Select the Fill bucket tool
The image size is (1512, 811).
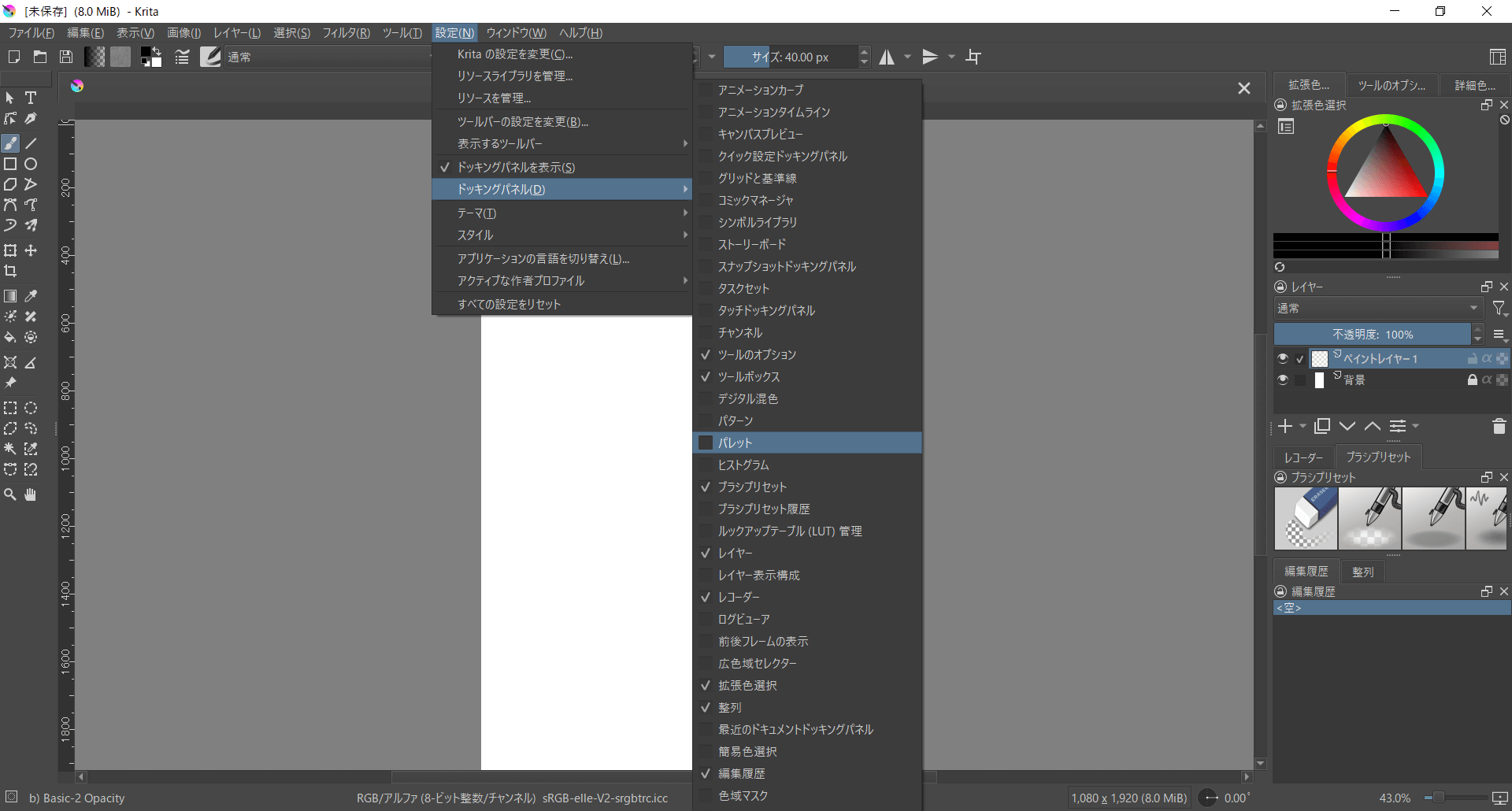(10, 337)
